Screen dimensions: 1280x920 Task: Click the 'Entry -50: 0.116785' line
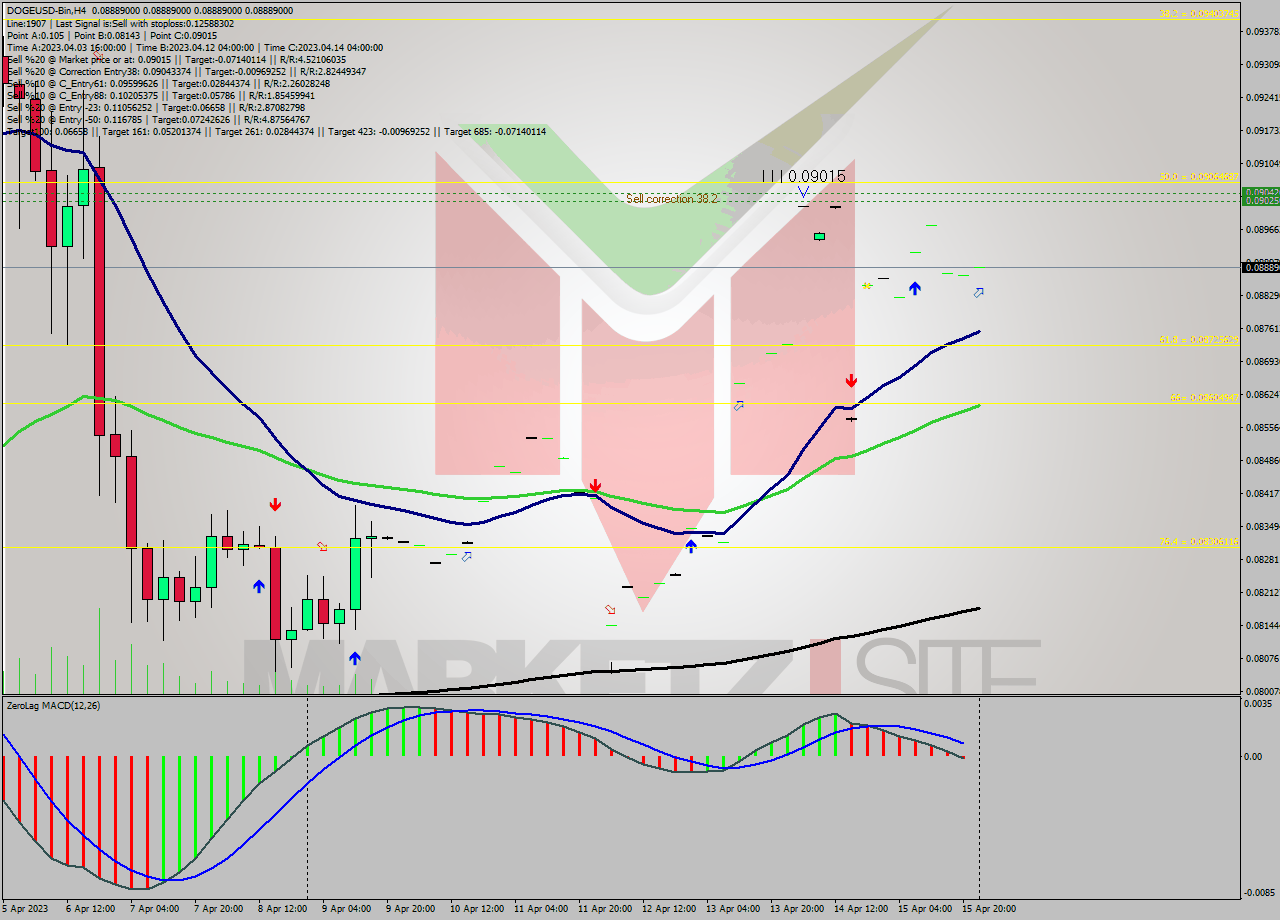click(x=158, y=119)
